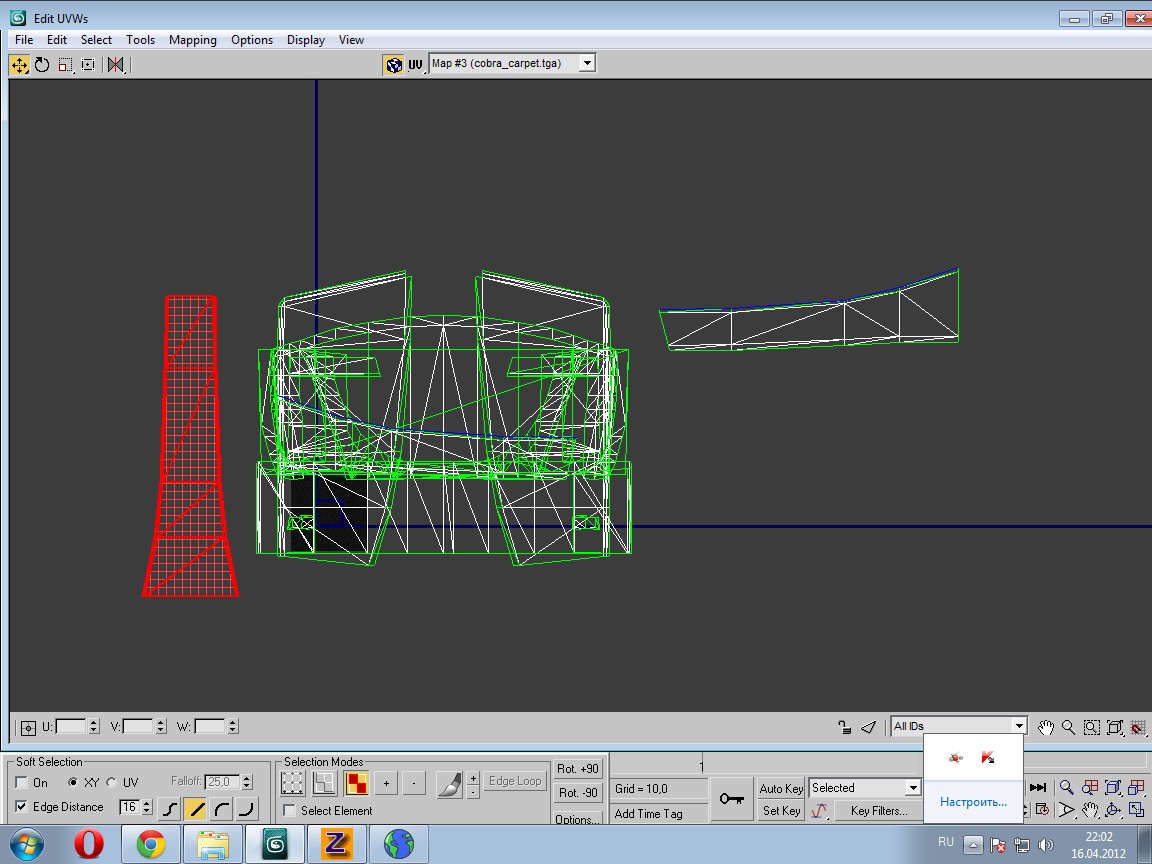The width and height of the screenshot is (1152, 864).
Task: Open the Selected key filter dropdown
Action: click(x=912, y=788)
